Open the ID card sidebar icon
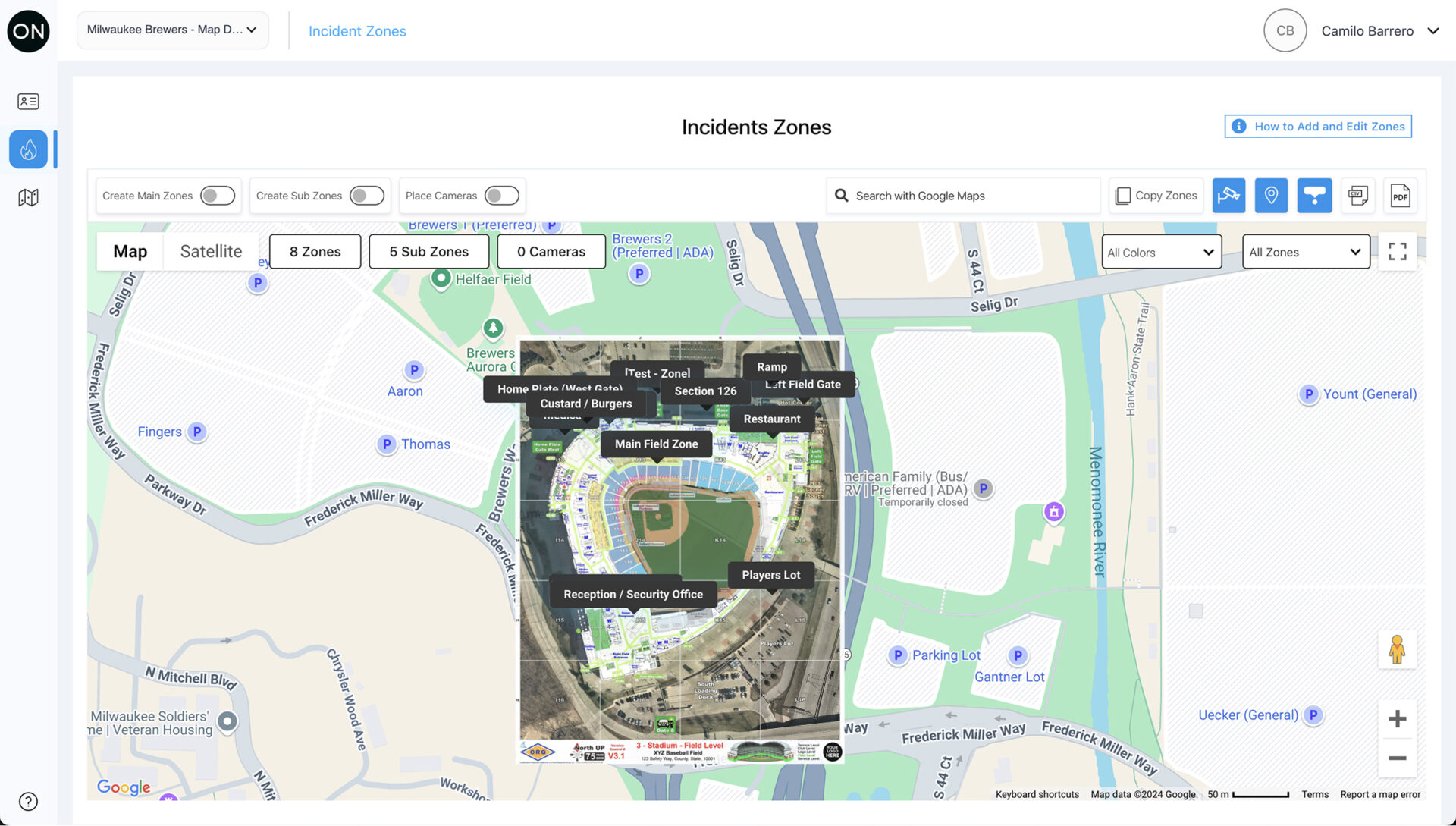The height and width of the screenshot is (826, 1456). click(28, 101)
